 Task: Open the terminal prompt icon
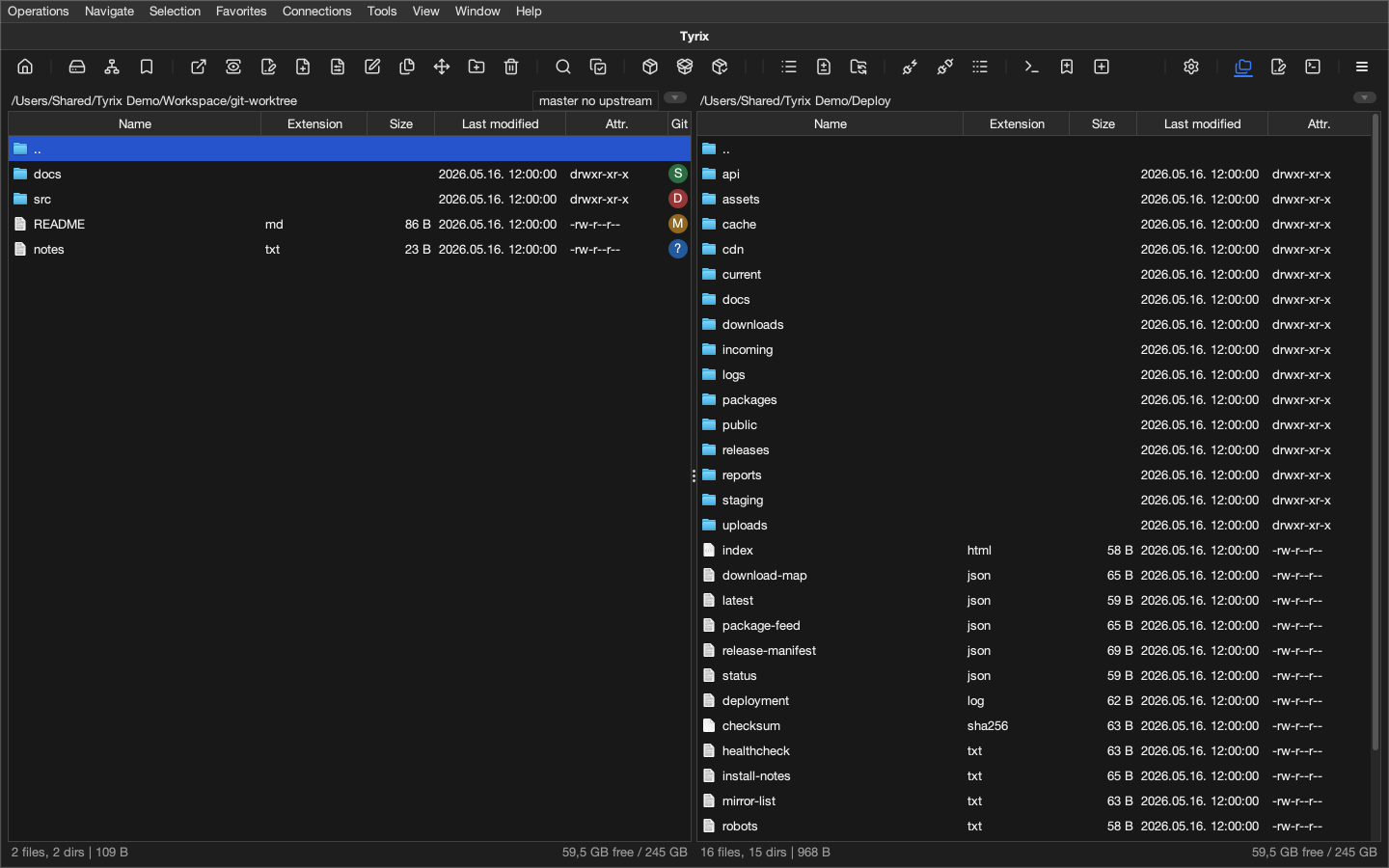click(1032, 67)
